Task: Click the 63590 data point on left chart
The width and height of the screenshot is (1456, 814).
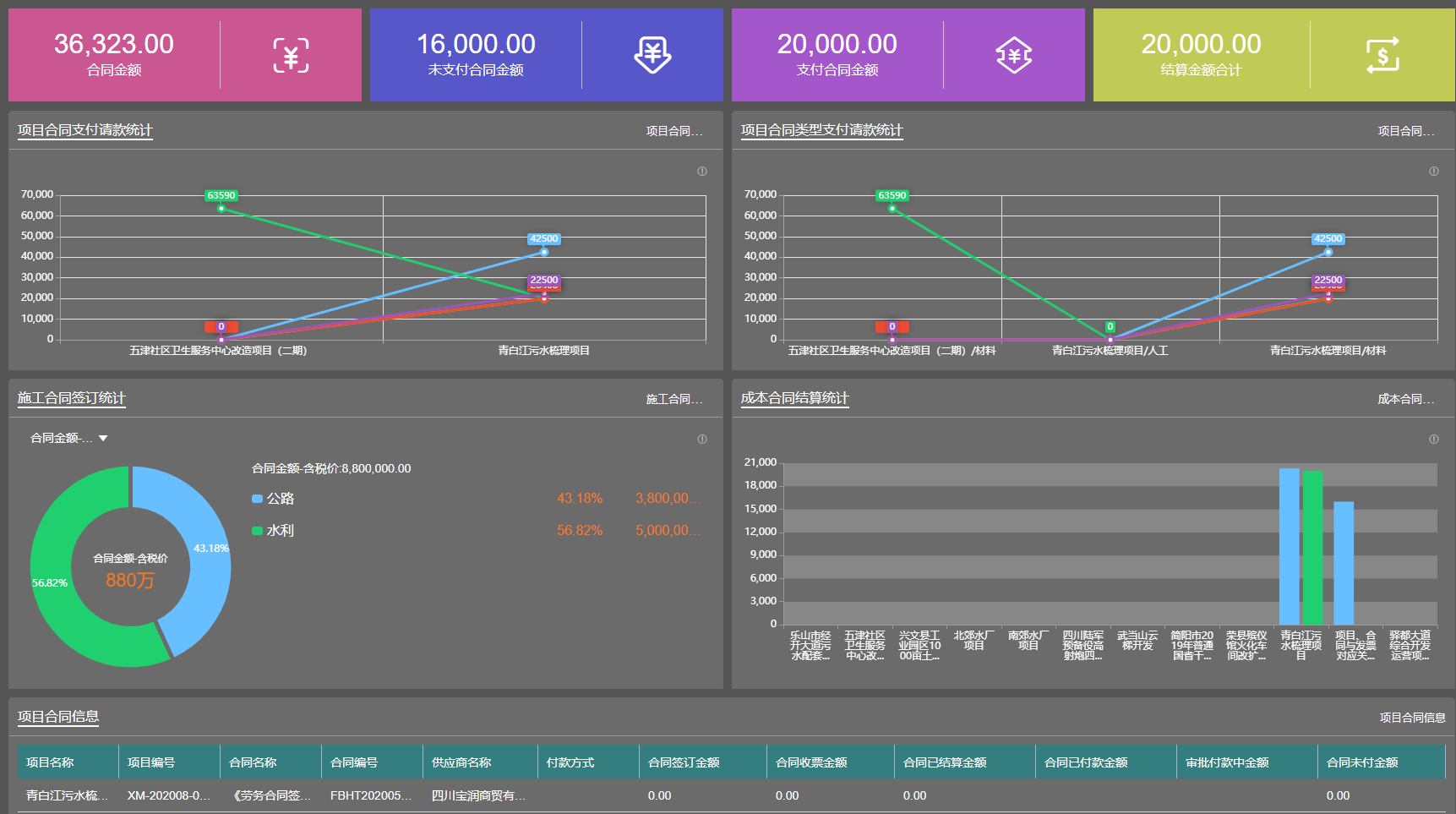Action: [x=221, y=208]
